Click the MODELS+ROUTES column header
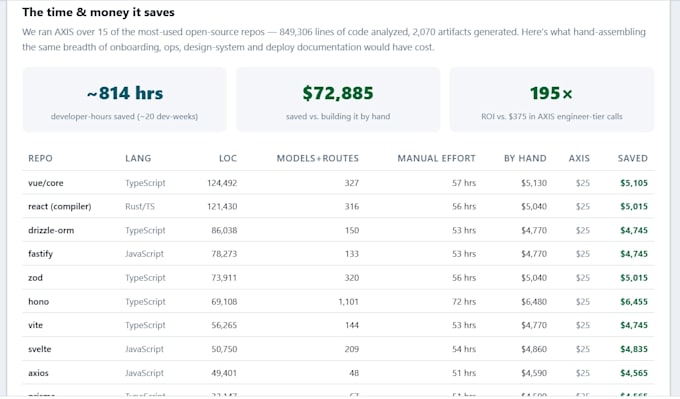The image size is (680, 399). pyautogui.click(x=318, y=158)
